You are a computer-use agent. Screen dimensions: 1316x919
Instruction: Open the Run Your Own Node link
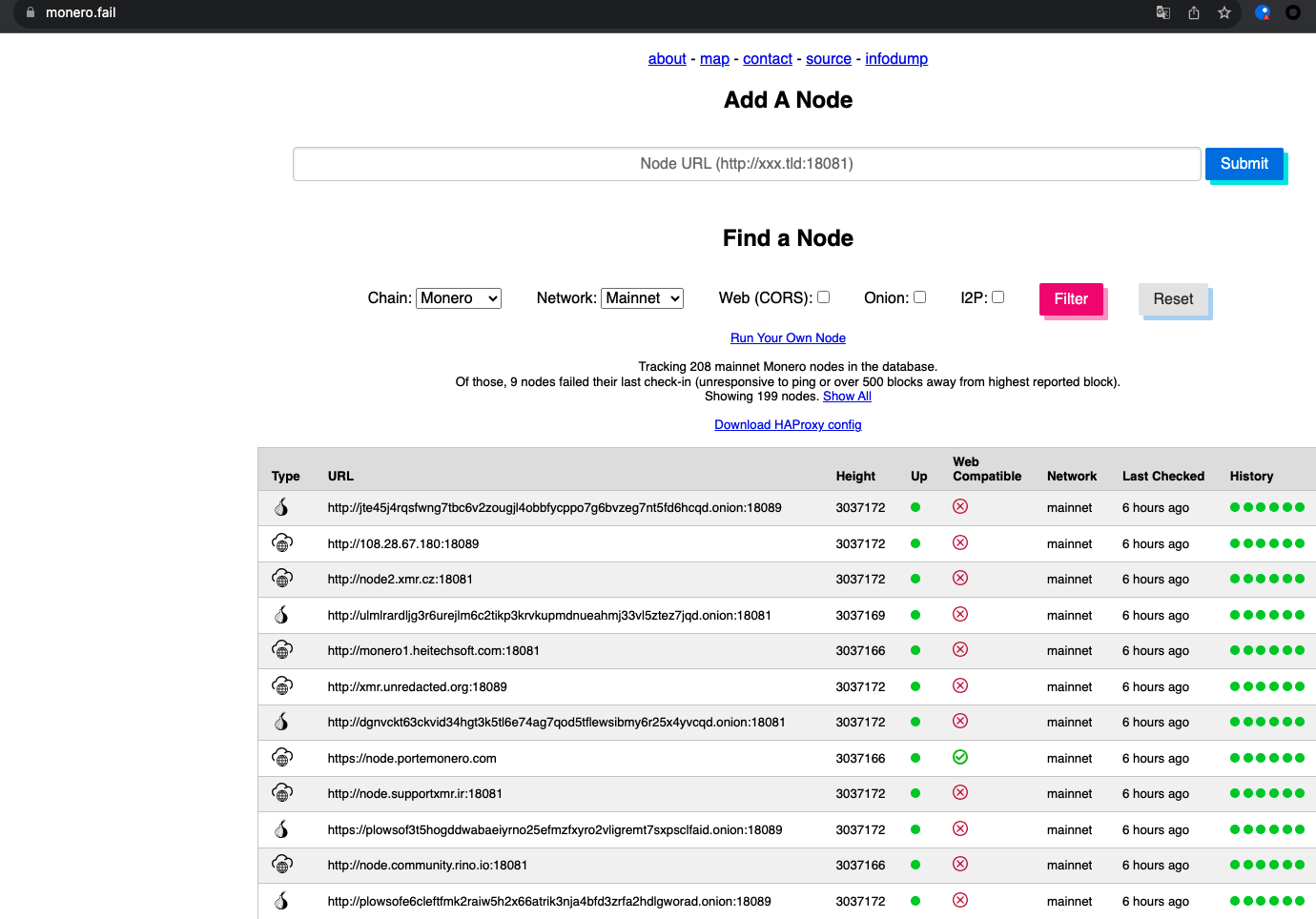coord(788,338)
